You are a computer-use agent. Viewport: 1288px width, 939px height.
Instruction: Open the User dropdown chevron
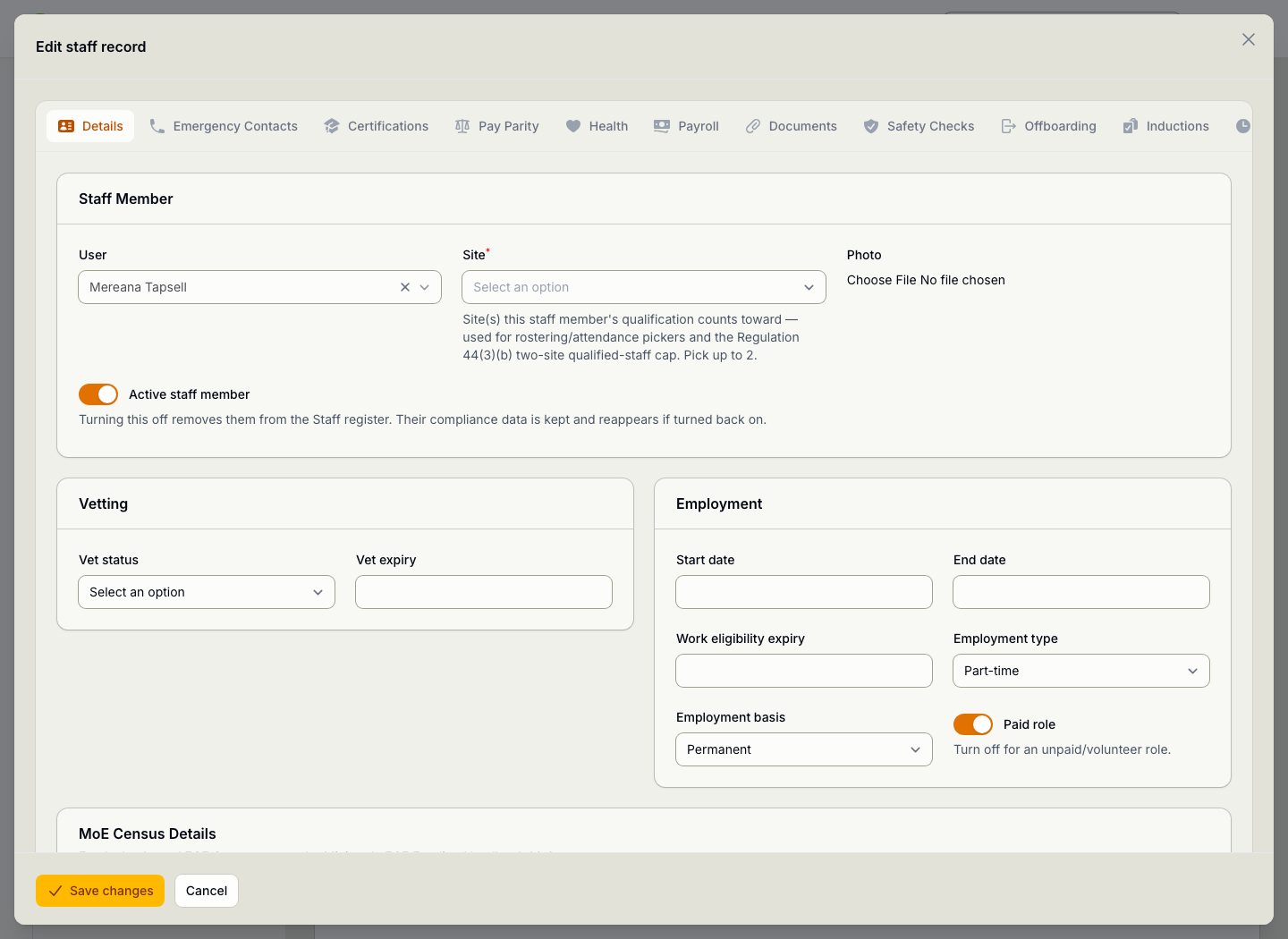click(425, 287)
